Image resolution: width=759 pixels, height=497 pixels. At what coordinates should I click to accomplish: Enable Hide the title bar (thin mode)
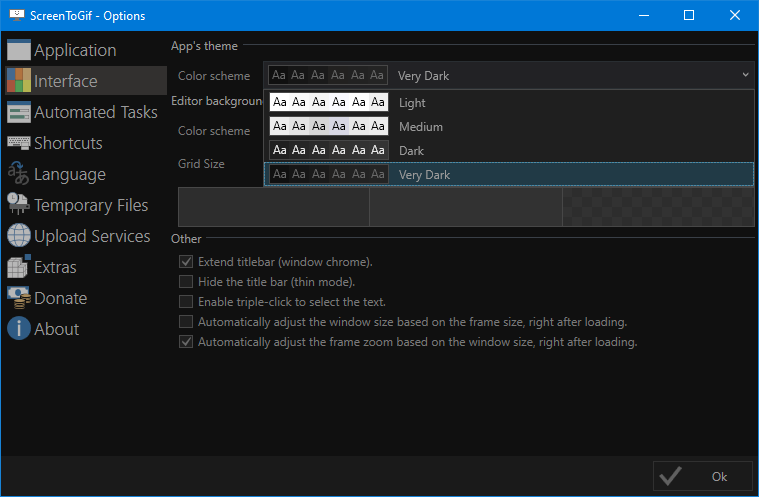(x=186, y=282)
